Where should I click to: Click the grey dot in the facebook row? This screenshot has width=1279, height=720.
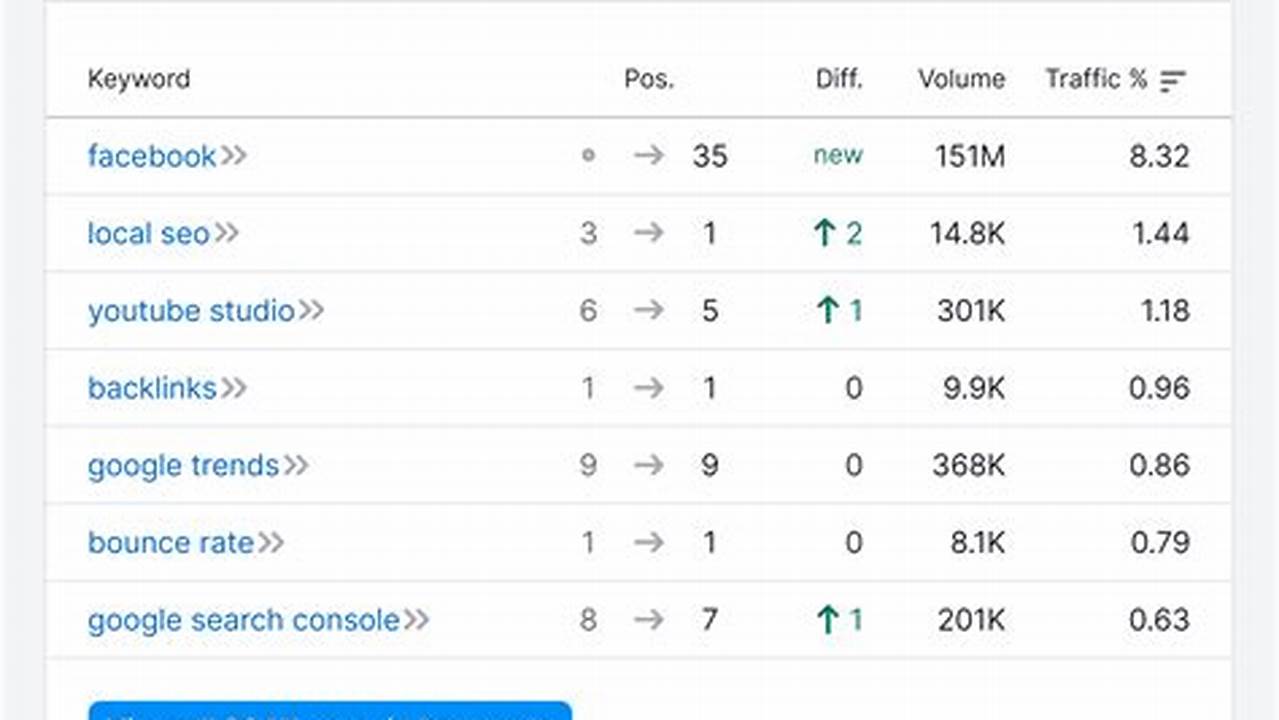(x=588, y=156)
